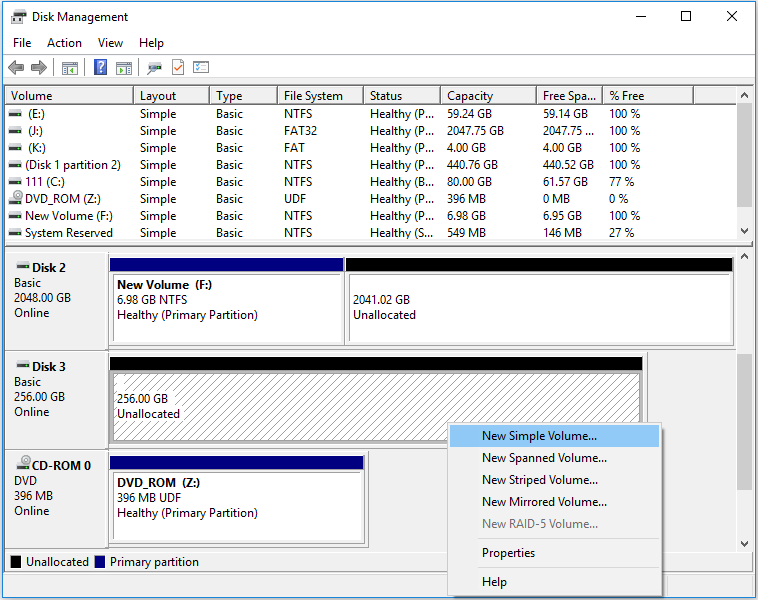Select the 111 (C:) volume row
Viewport: 758px width, 600px height.
click(371, 182)
